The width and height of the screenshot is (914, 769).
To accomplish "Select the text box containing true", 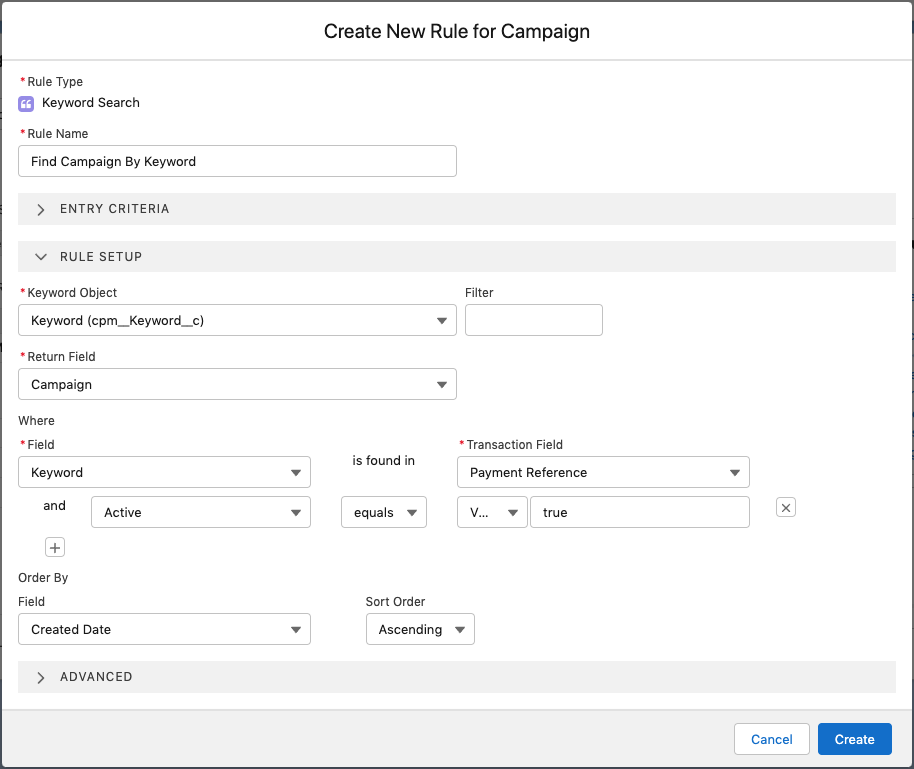I will coord(640,511).
